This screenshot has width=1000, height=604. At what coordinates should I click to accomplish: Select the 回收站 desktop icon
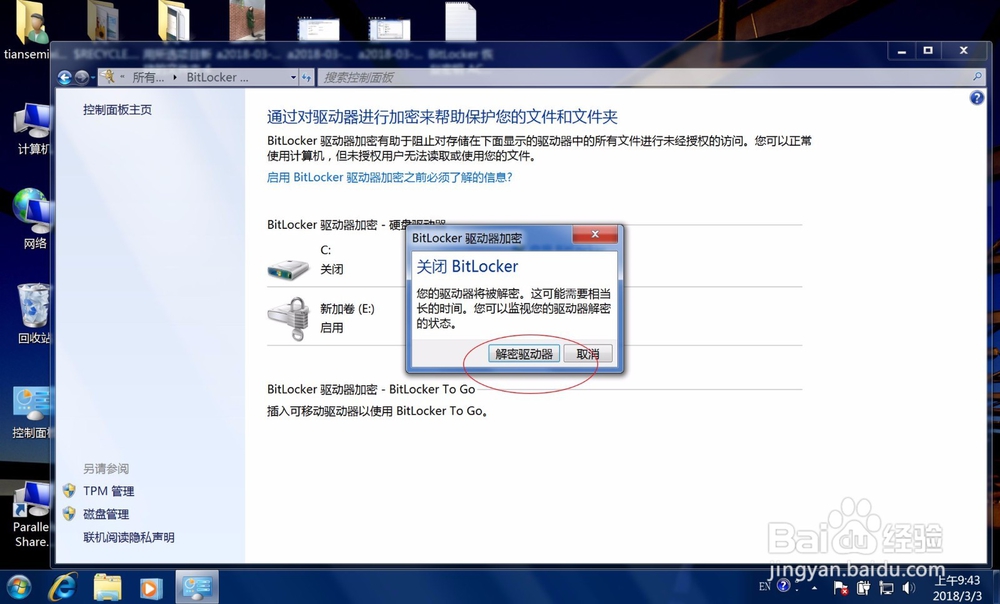pos(33,313)
